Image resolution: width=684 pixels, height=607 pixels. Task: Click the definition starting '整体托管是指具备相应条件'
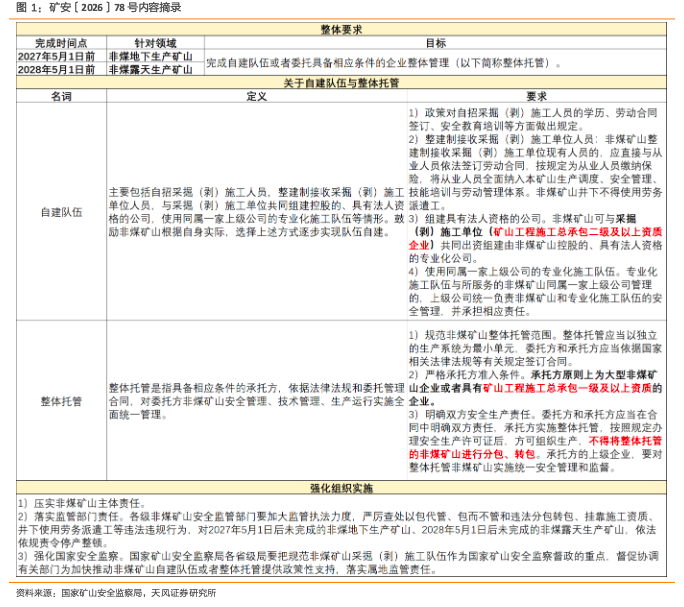[x=256, y=401]
